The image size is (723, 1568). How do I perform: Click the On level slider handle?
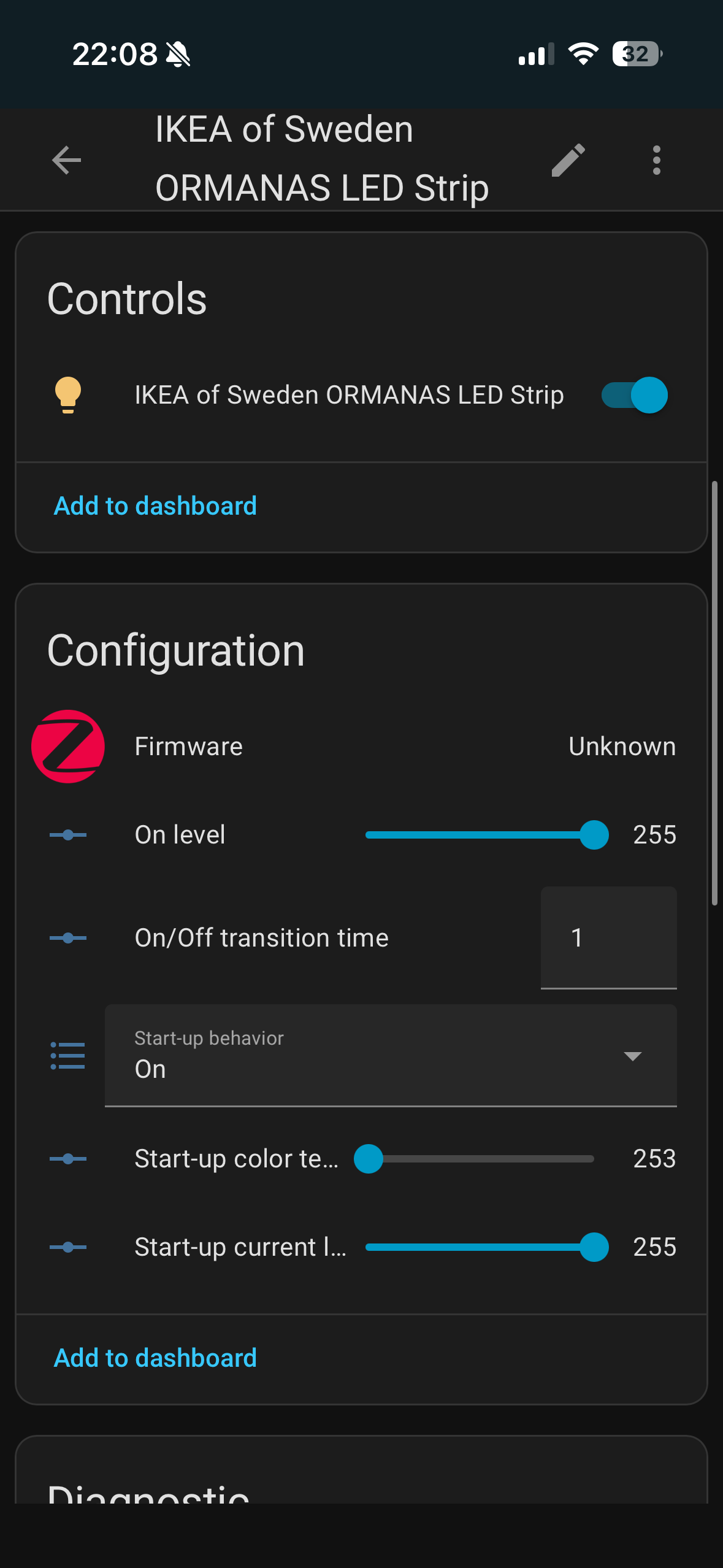coord(594,835)
